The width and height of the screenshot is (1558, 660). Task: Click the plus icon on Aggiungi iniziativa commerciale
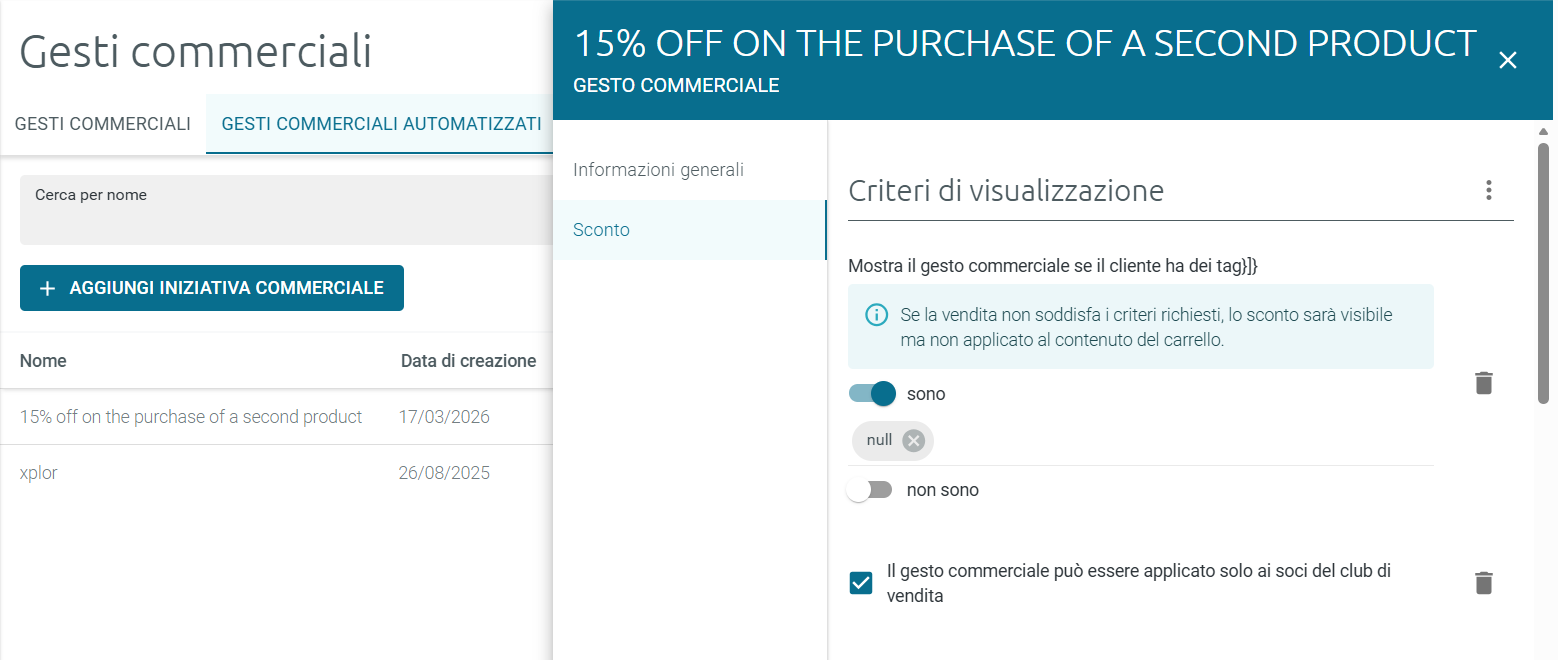(47, 288)
